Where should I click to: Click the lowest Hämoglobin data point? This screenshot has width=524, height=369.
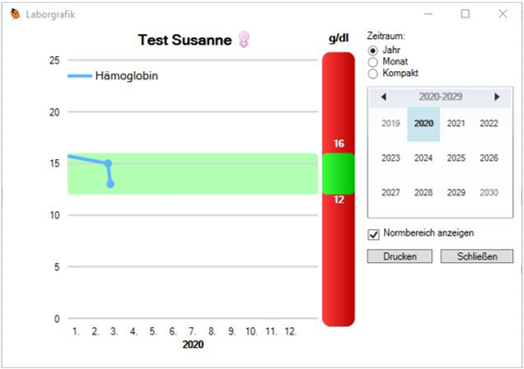tap(111, 184)
